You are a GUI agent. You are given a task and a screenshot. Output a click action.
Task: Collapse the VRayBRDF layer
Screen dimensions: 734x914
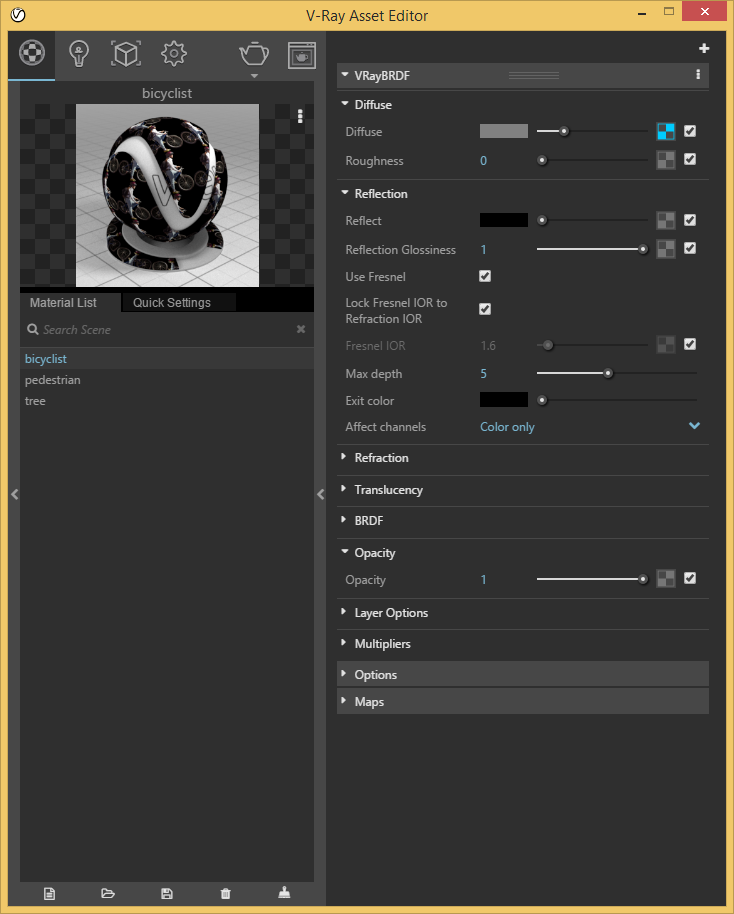tap(345, 75)
